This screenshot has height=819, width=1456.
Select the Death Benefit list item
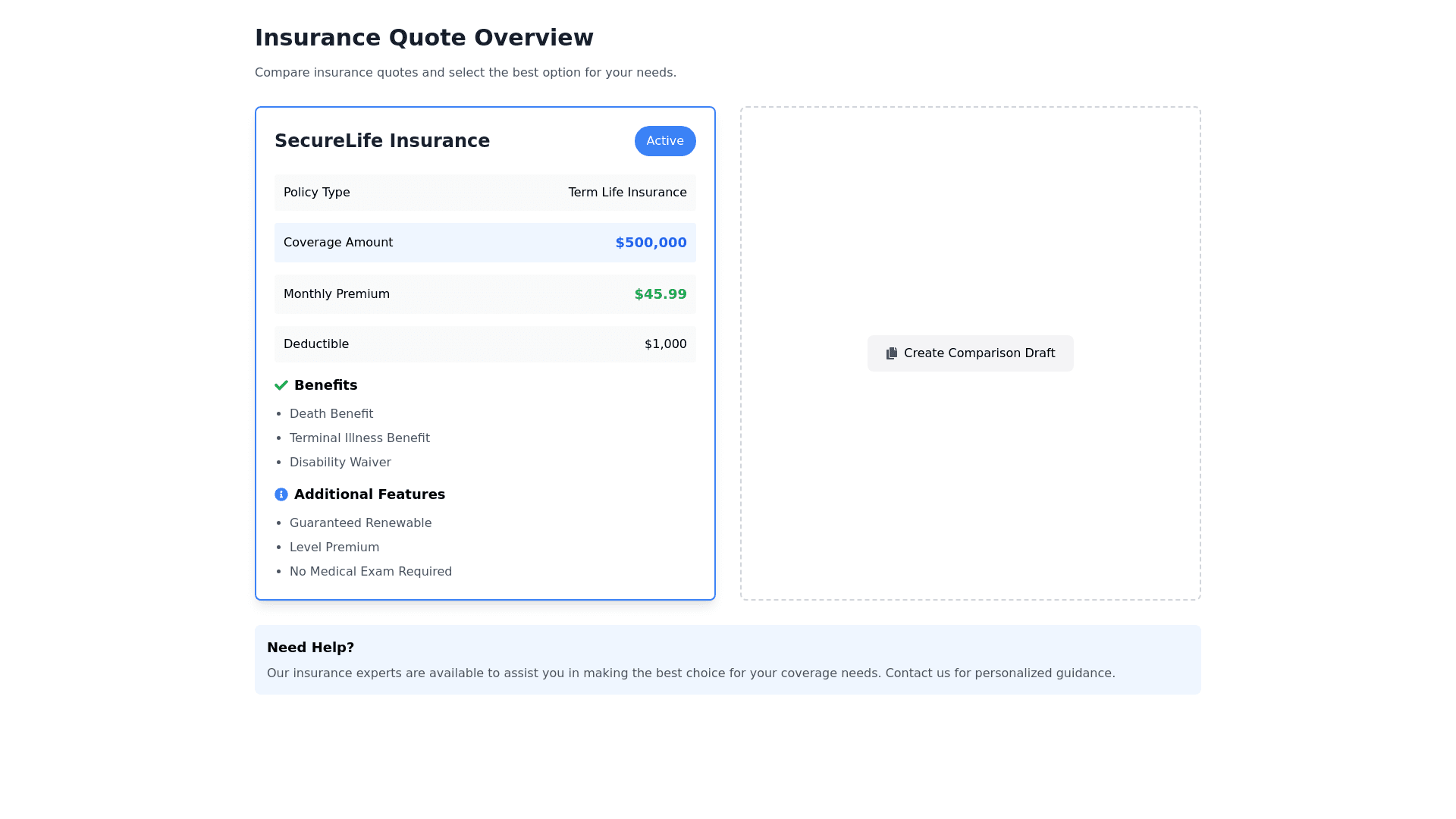[331, 414]
